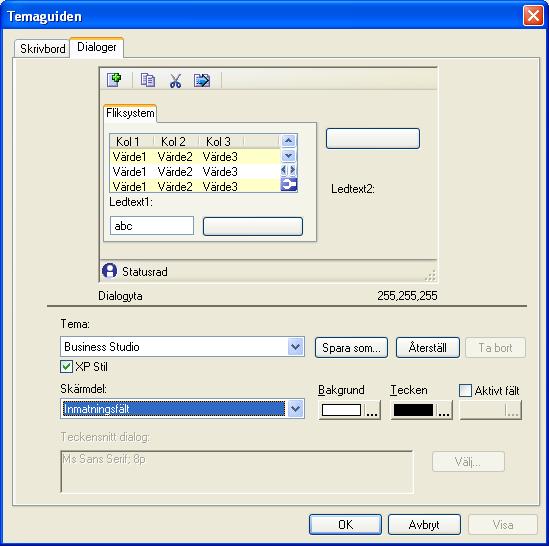The image size is (549, 546).
Task: Click the table's scroll down arrow
Action: tap(289, 155)
